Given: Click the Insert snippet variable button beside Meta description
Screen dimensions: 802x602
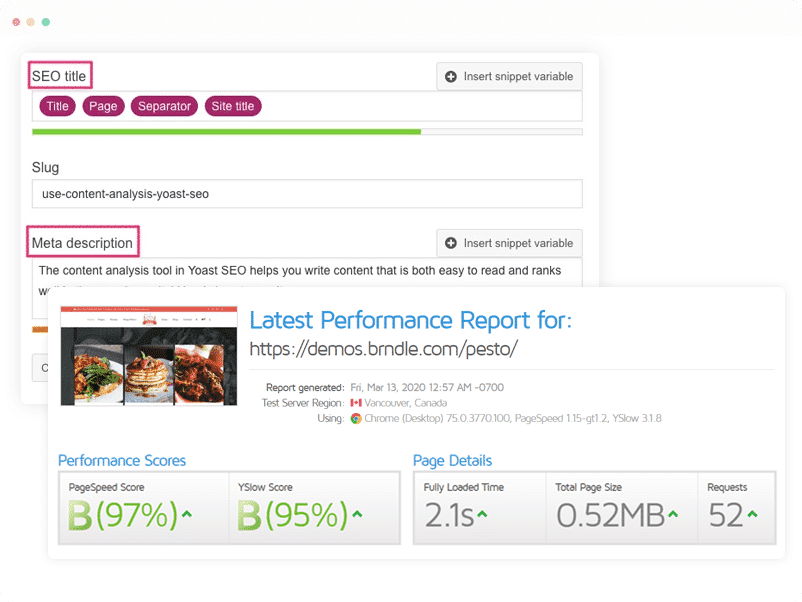Looking at the screenshot, I should [509, 243].
